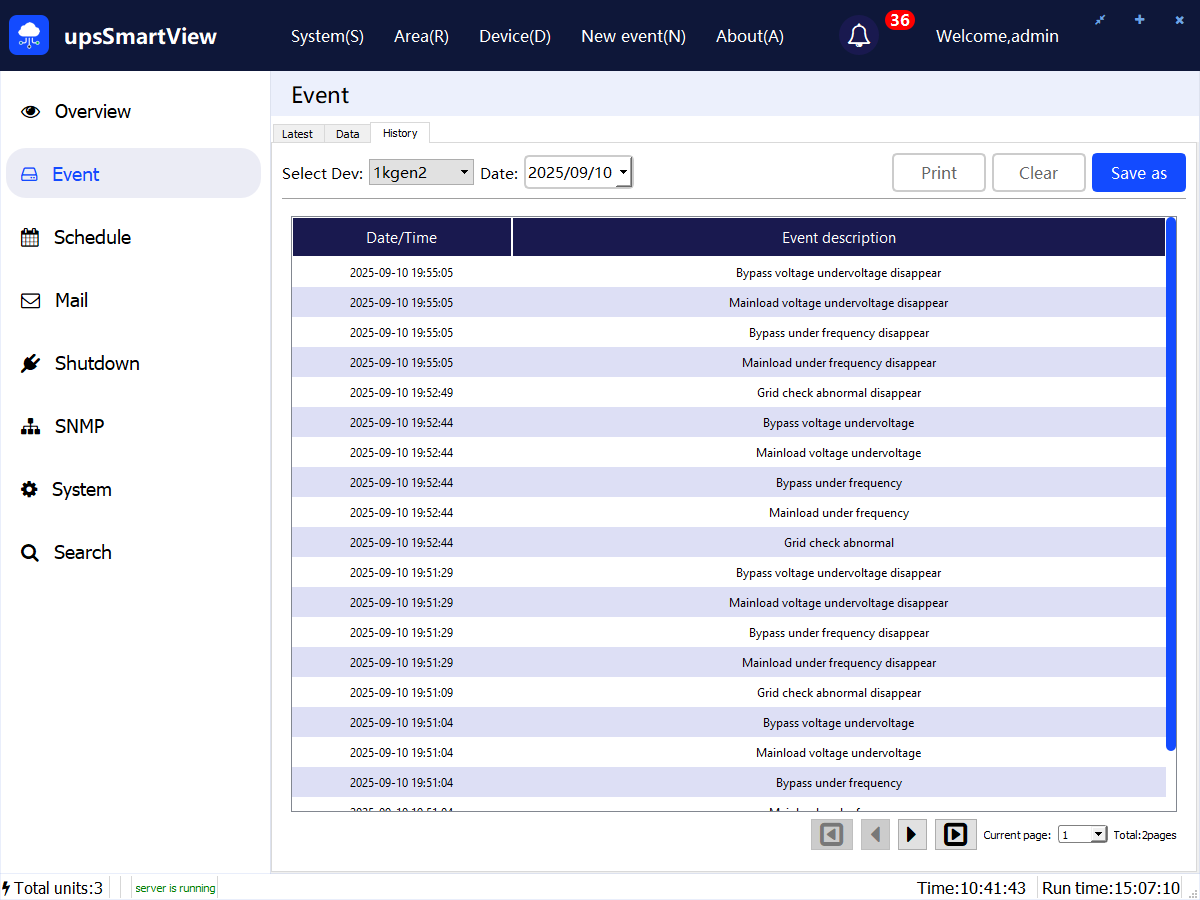Click the upsSmartView cloud logo

[29, 36]
